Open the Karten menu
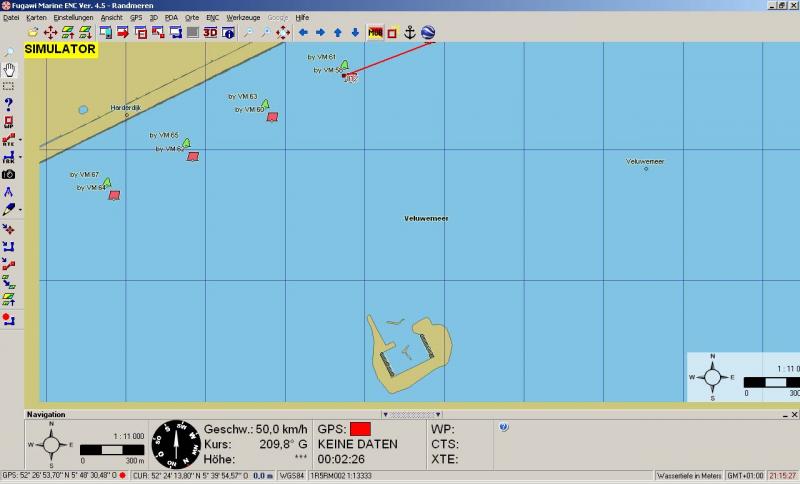 click(x=36, y=18)
